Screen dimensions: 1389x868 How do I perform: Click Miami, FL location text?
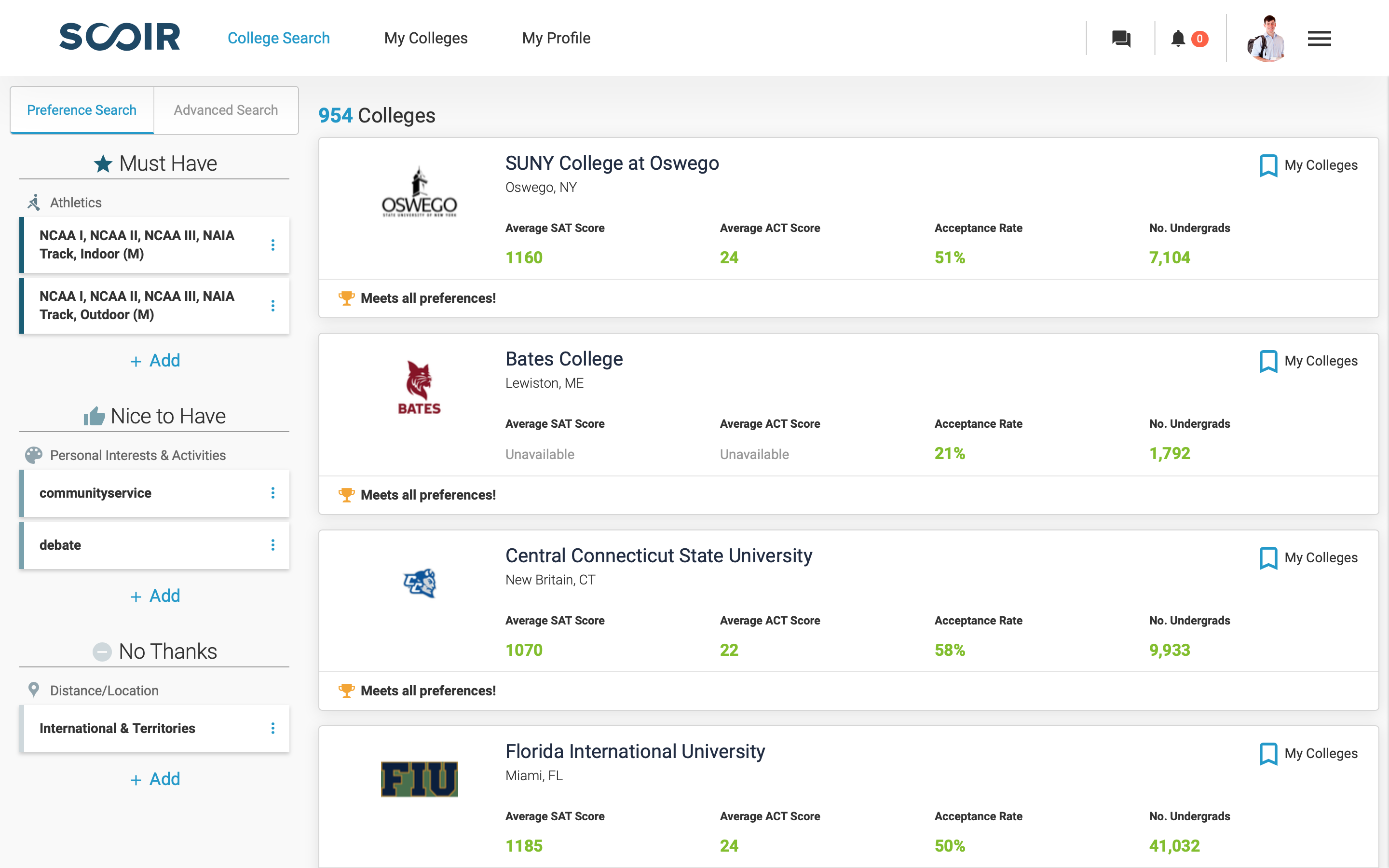tap(534, 775)
